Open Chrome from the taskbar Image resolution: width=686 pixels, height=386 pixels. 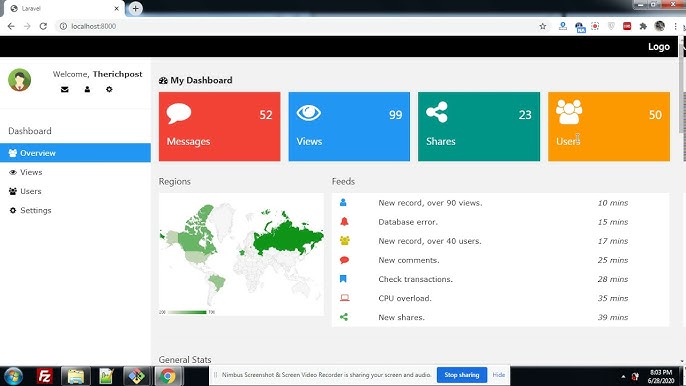[x=168, y=376]
